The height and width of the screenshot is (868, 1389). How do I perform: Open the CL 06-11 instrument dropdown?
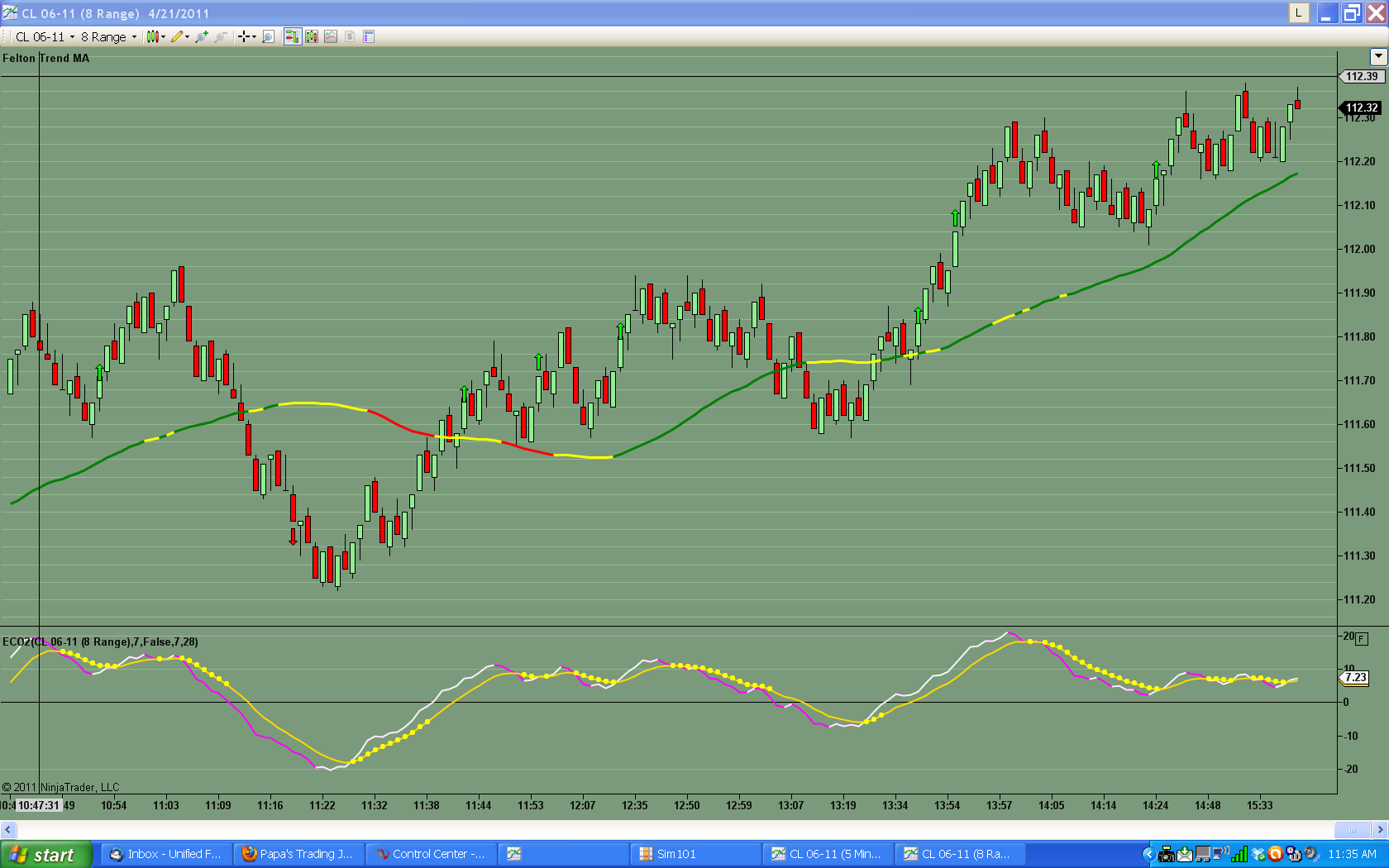(45, 36)
